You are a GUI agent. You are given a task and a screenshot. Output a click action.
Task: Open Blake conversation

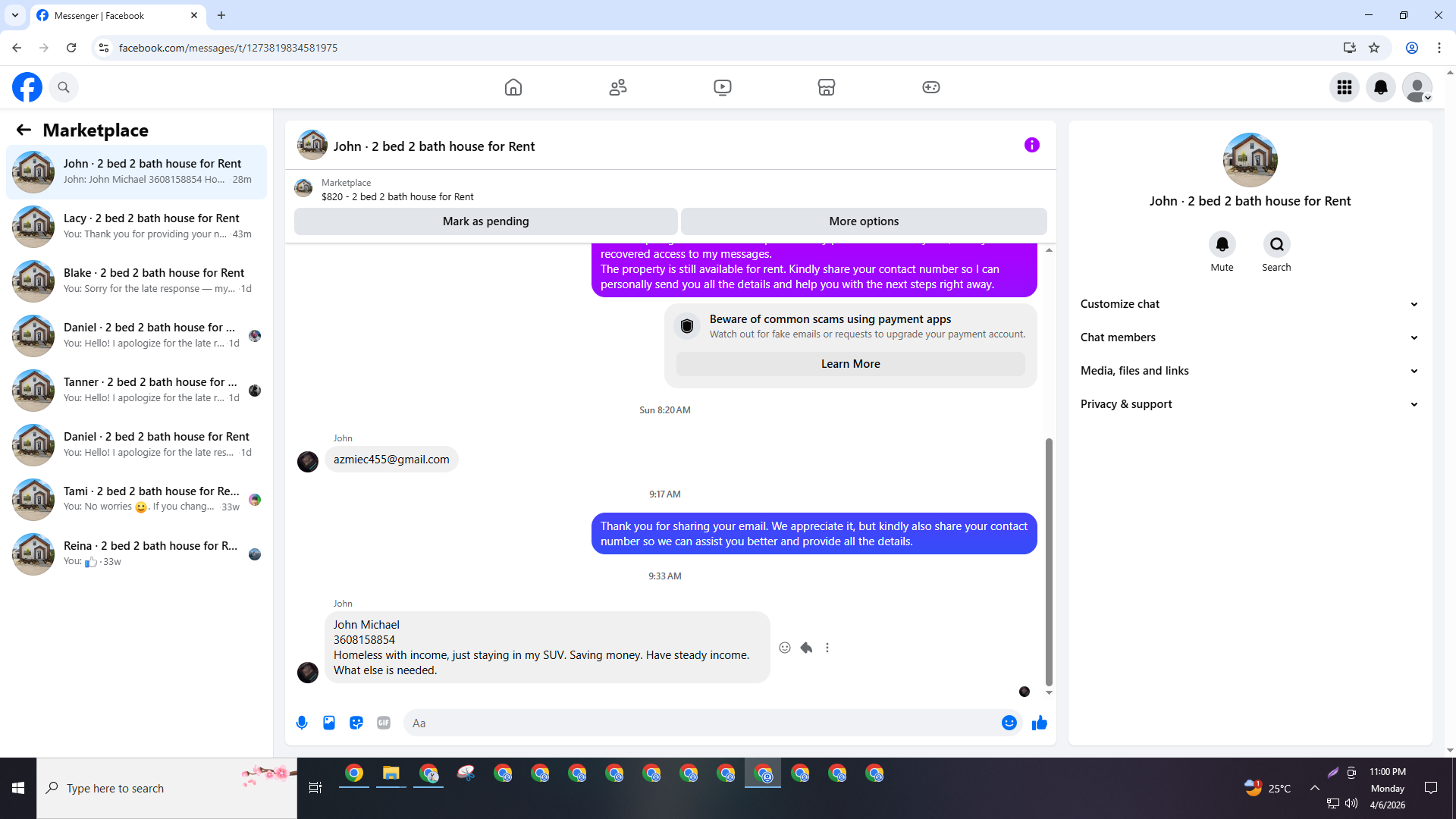pos(136,281)
